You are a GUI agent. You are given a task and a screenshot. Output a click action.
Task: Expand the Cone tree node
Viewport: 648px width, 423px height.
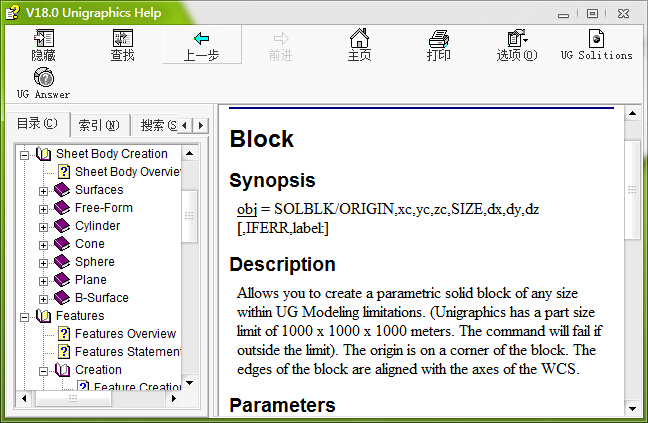43,245
